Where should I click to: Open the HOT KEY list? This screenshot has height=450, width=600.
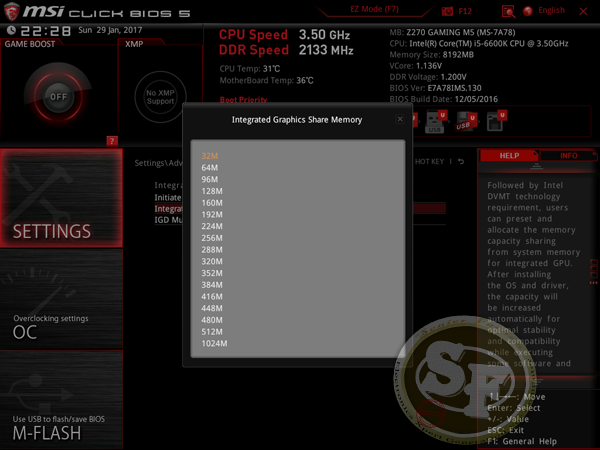[429, 161]
